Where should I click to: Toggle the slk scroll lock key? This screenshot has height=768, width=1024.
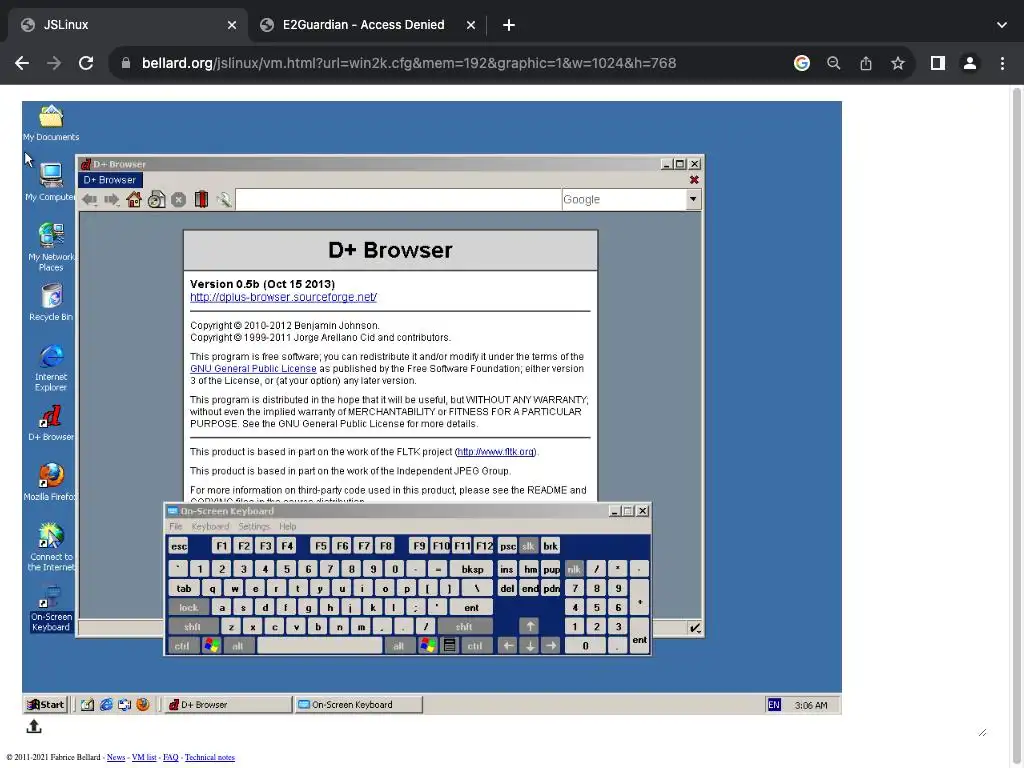point(529,547)
